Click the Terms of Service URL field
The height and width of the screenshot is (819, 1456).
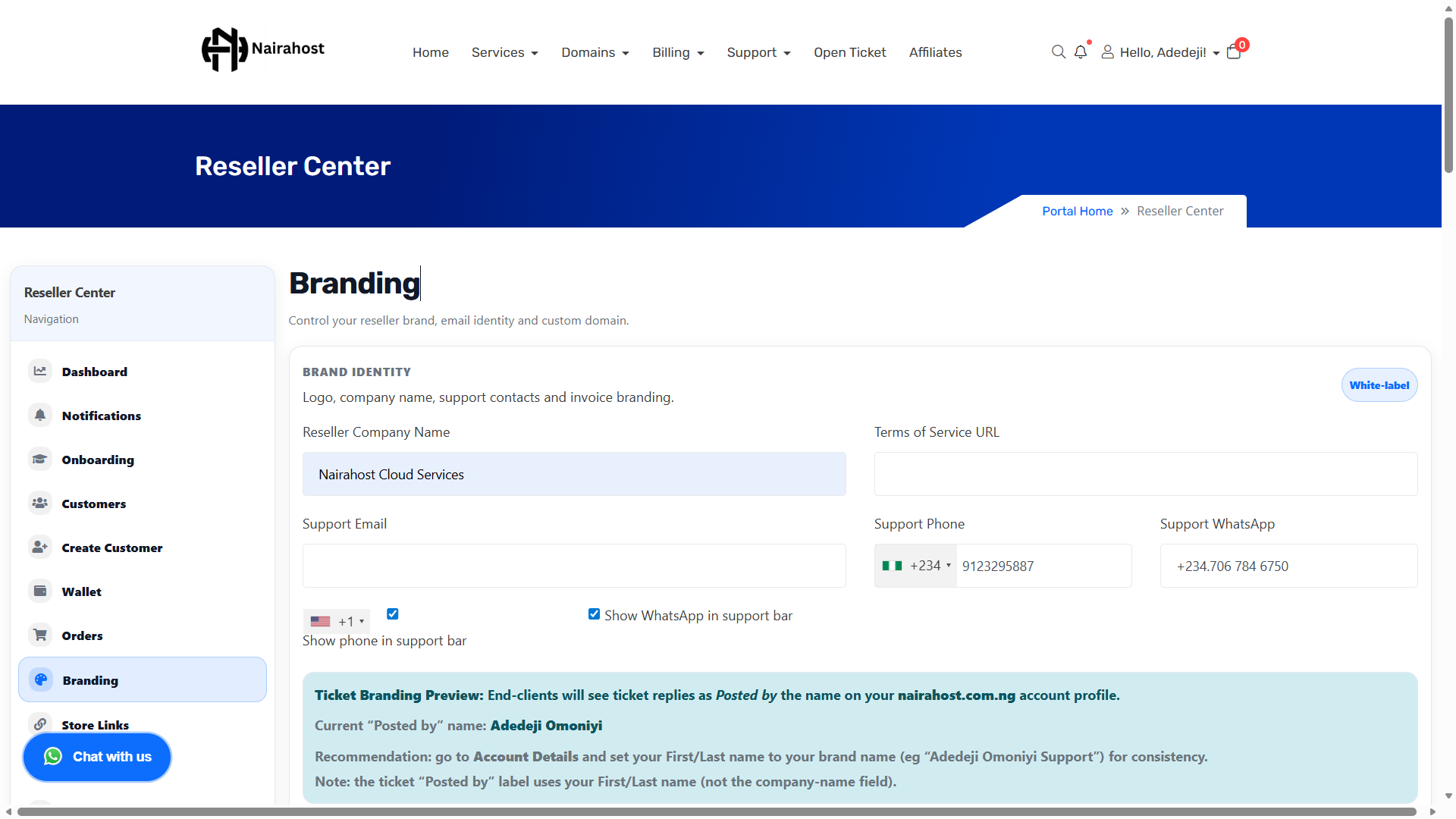(x=1146, y=474)
